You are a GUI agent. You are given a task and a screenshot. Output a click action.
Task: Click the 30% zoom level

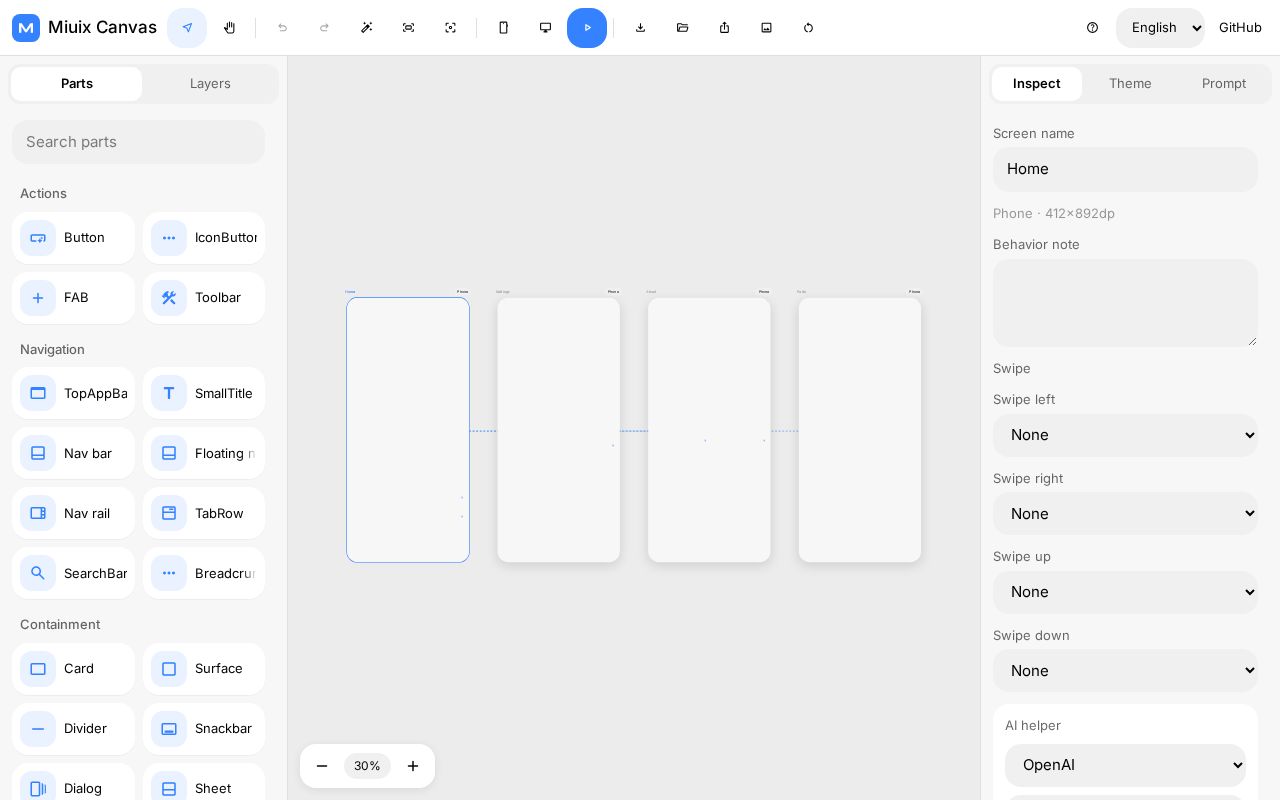click(x=367, y=766)
